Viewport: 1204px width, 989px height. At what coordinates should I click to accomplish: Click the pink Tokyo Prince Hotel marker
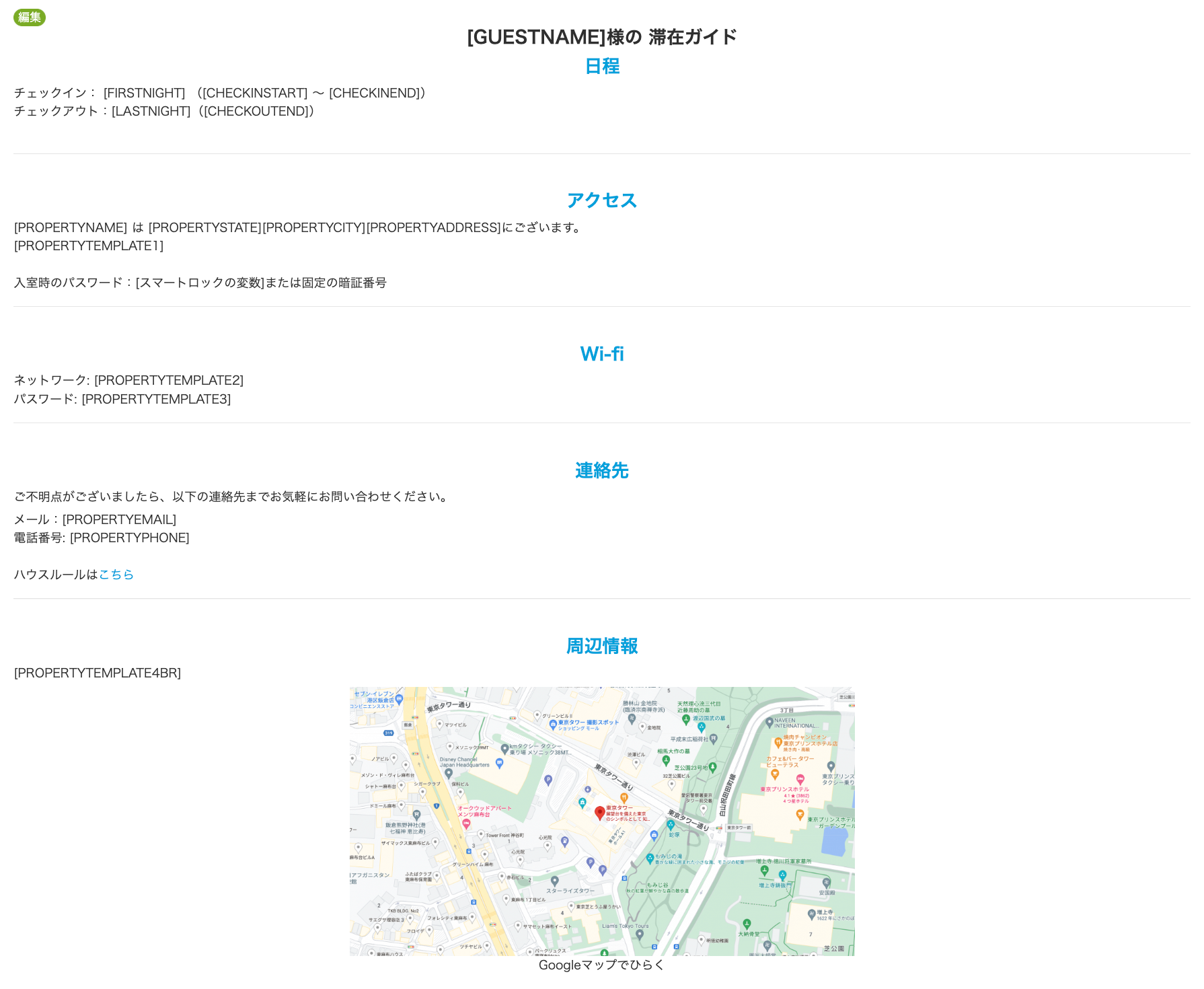click(800, 780)
